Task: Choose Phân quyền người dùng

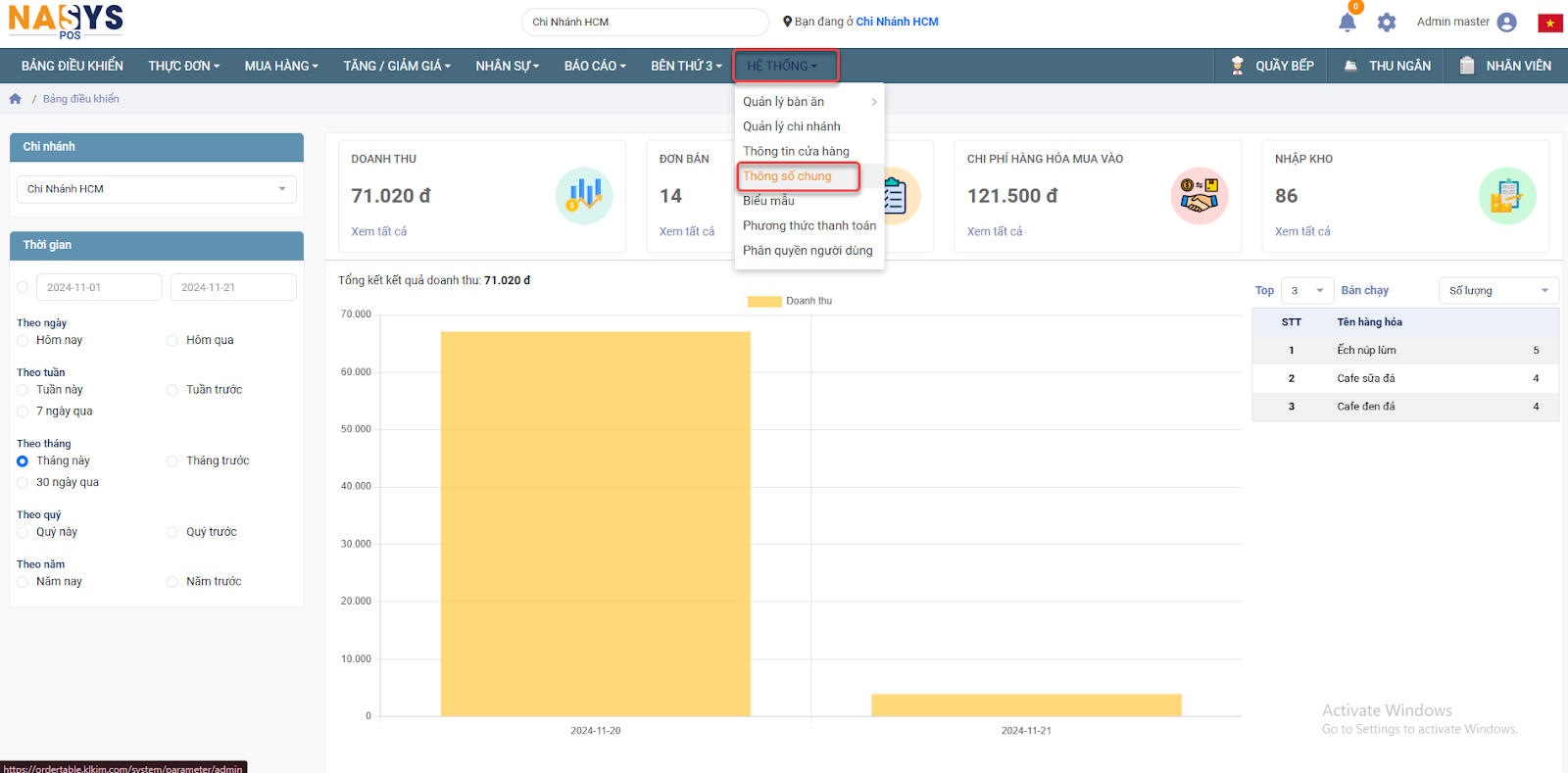Action: coord(809,251)
